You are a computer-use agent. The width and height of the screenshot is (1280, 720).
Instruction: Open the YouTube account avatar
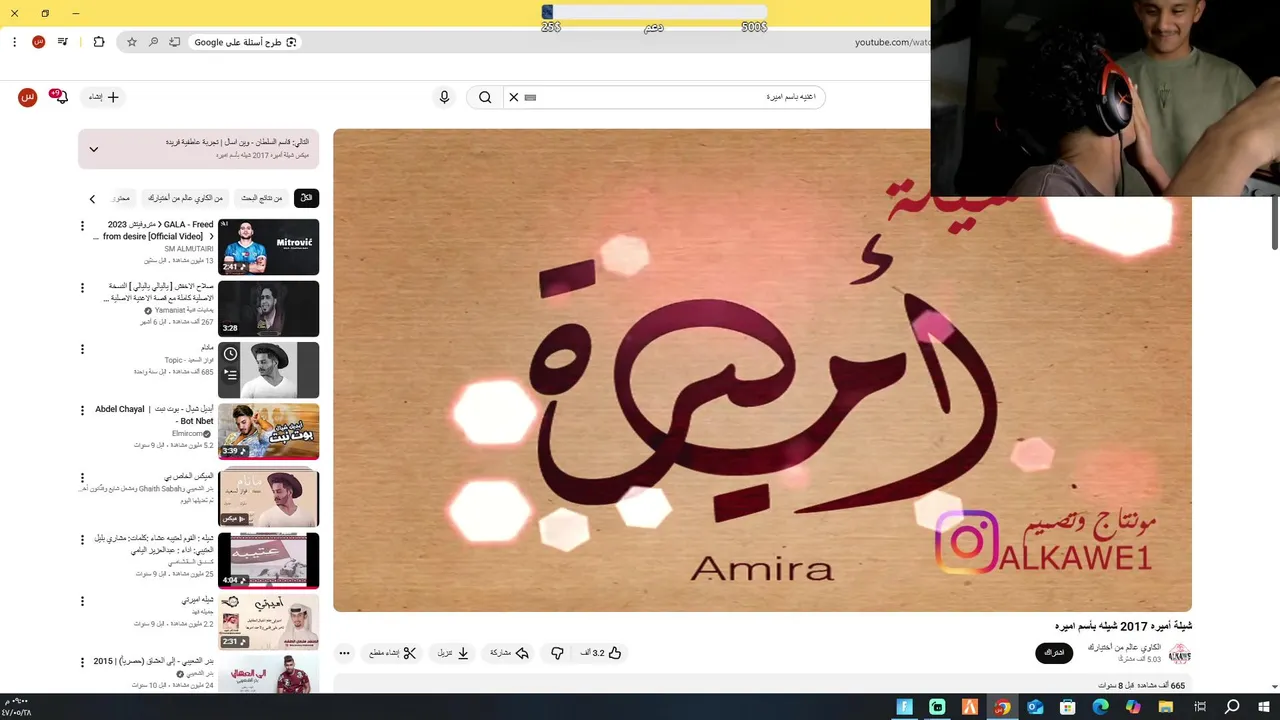pos(28,97)
